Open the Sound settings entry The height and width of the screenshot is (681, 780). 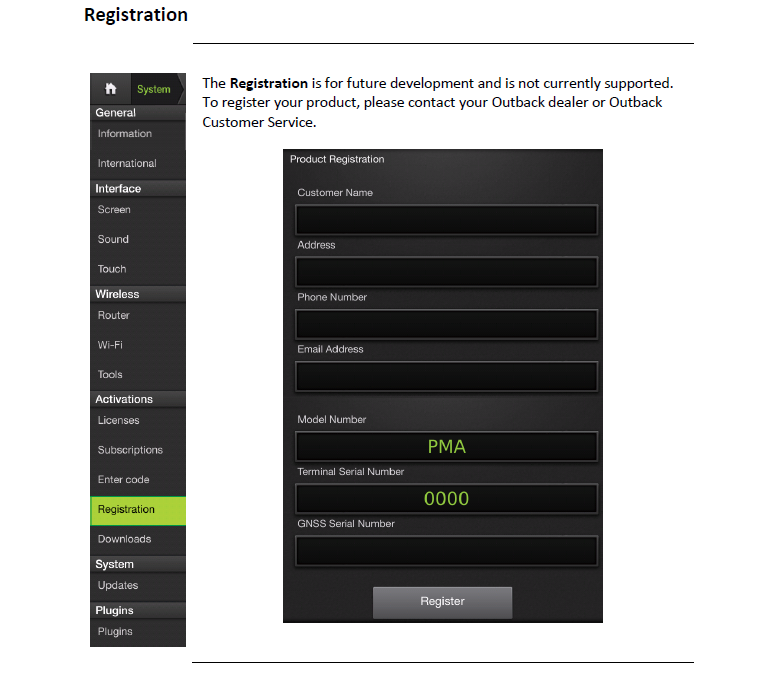click(138, 240)
